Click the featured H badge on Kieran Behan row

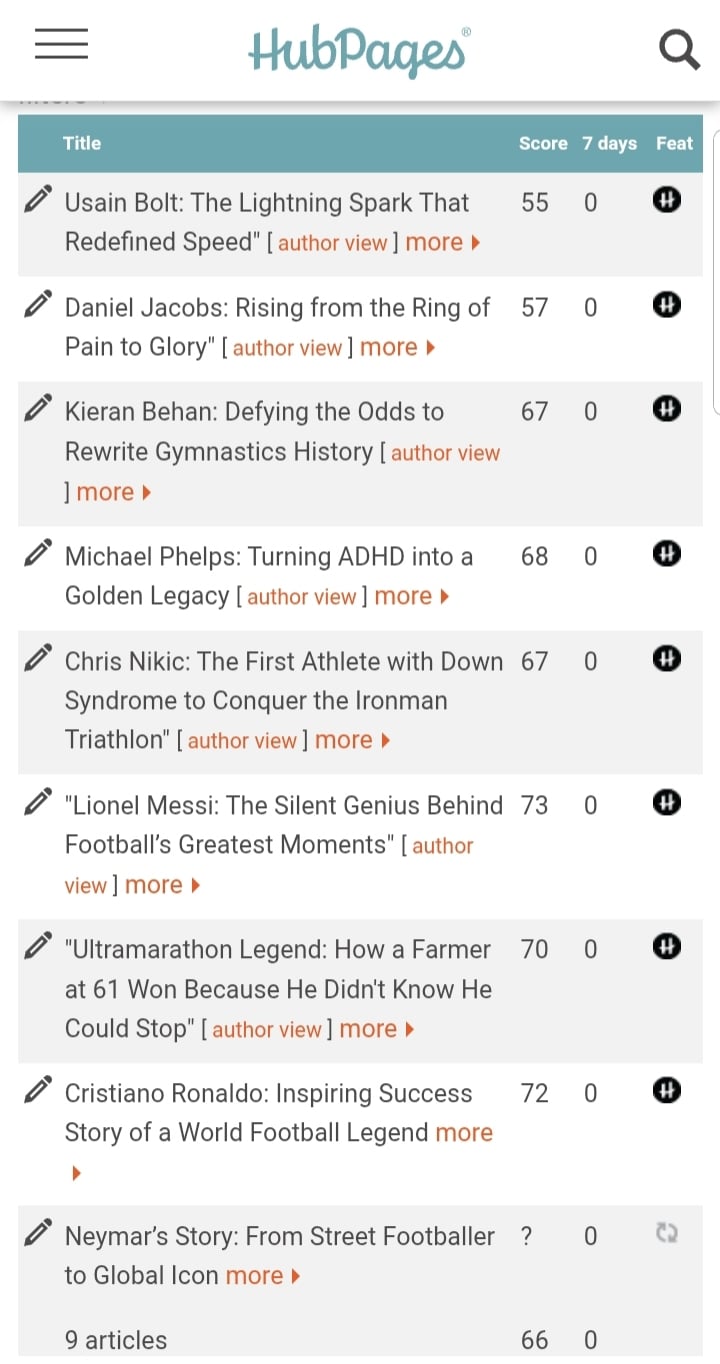pos(667,408)
